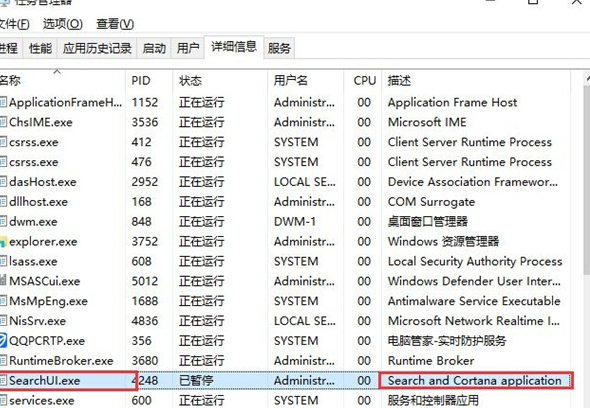The height and width of the screenshot is (408, 590).
Task: Click the RuntimeBroker.exe process icon
Action: (x=3, y=361)
